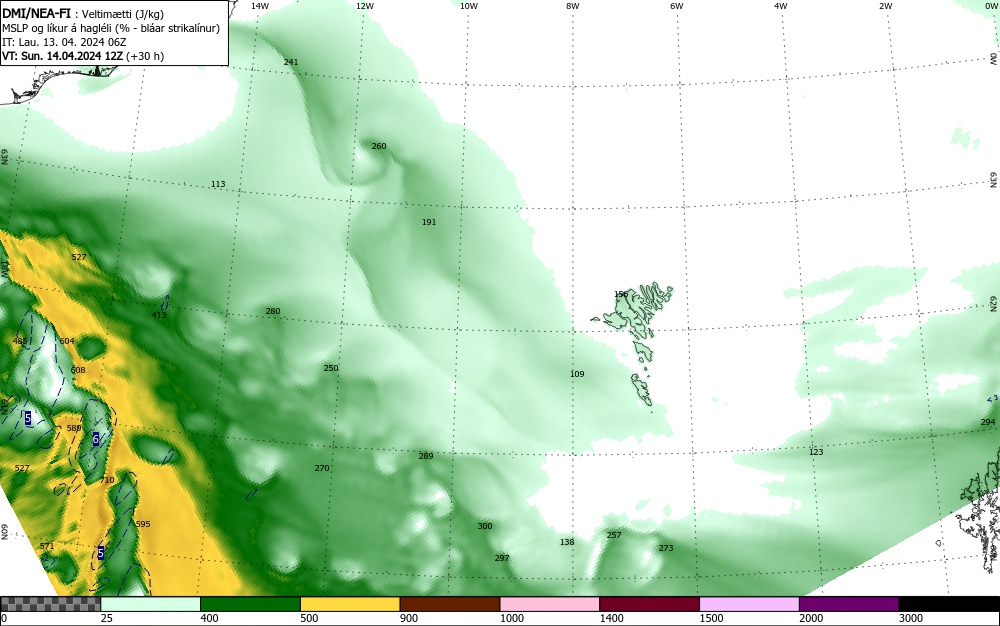This screenshot has height=626, width=1000.
Task: Click the map value '289'
Action: tap(426, 456)
